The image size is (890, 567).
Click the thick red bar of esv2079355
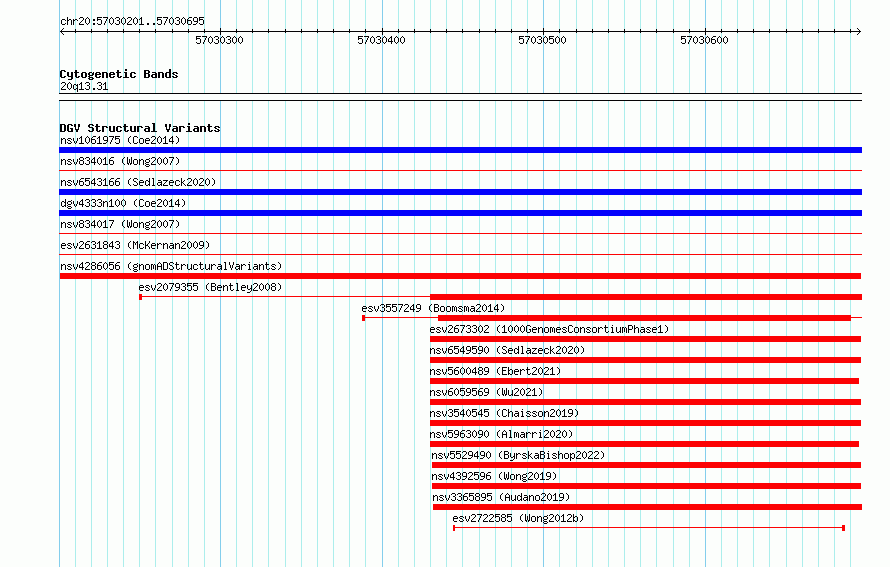tap(646, 297)
